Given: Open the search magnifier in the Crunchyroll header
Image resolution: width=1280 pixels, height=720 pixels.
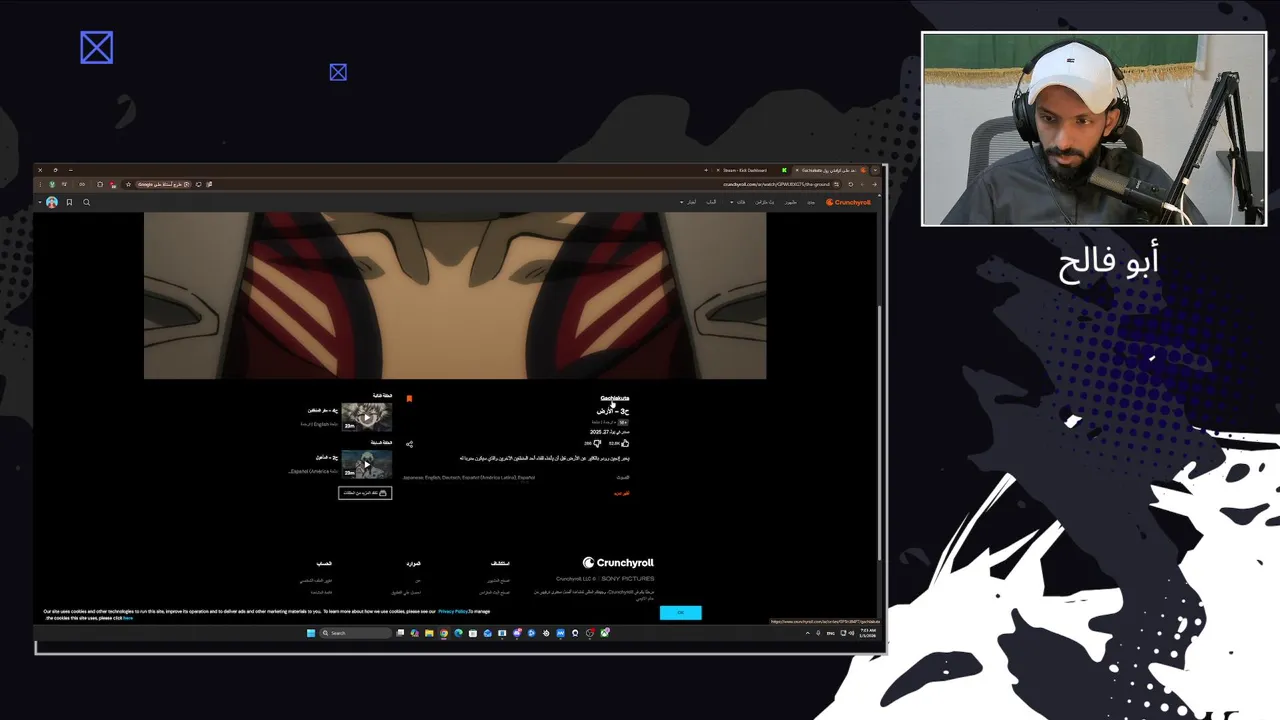Looking at the screenshot, I should [x=86, y=202].
